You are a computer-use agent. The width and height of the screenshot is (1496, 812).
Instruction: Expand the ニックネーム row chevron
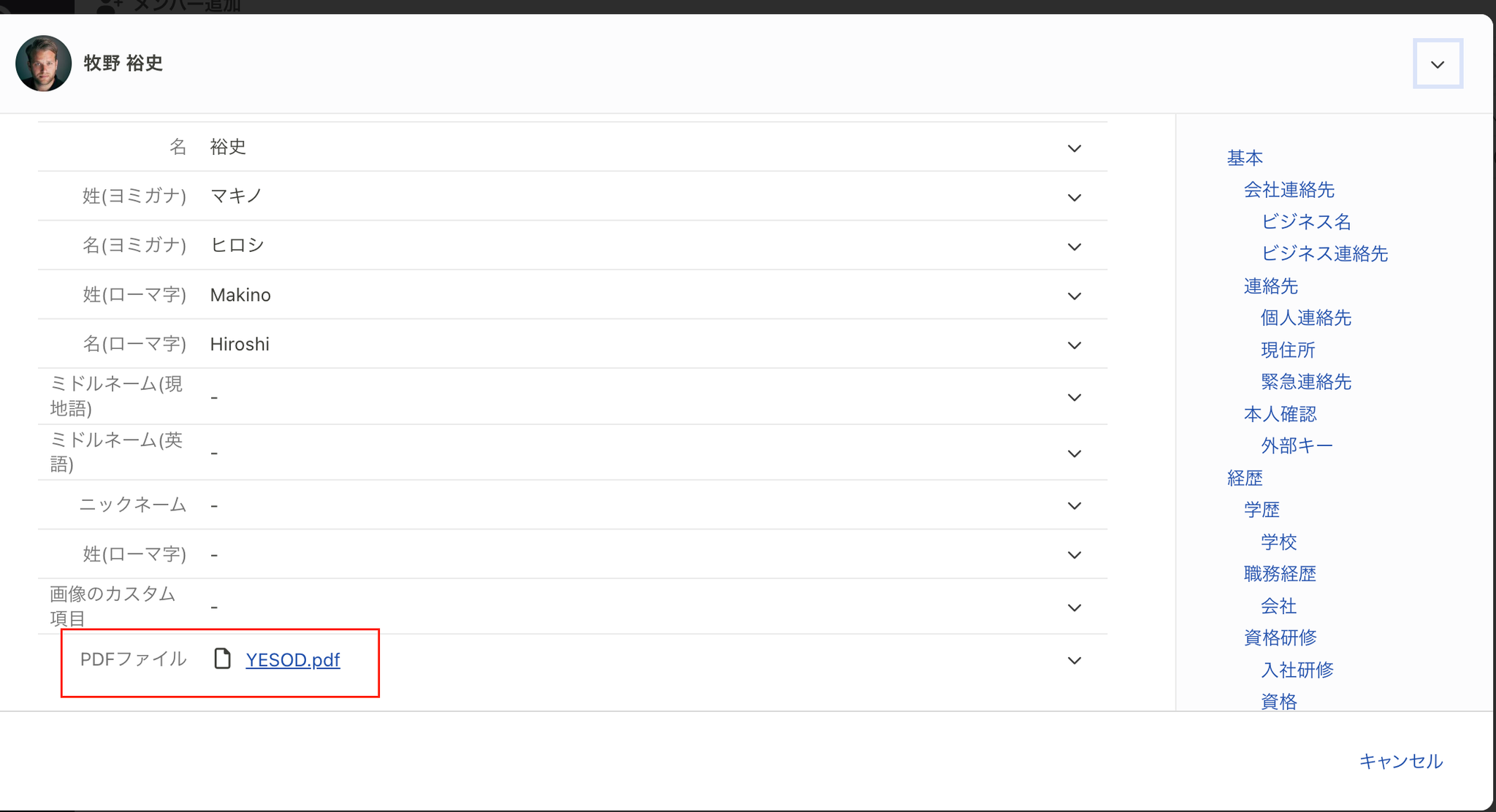1074,505
